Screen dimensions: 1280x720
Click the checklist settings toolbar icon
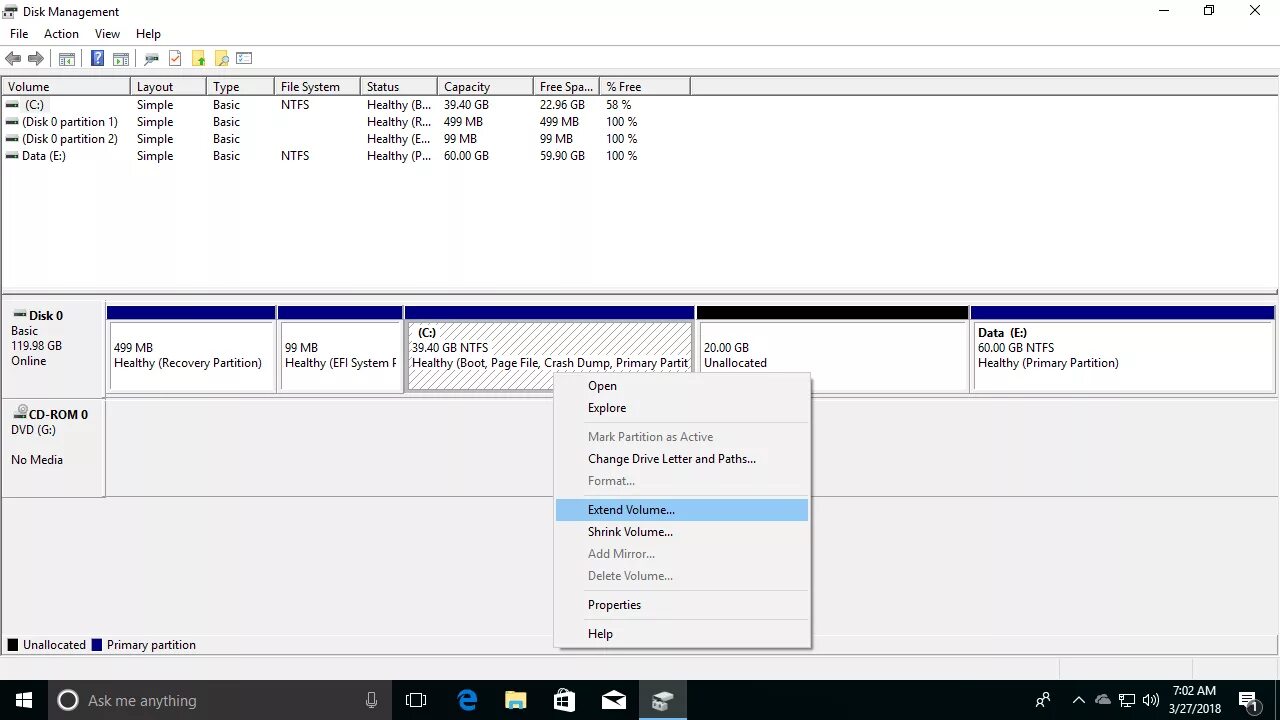pos(244,59)
